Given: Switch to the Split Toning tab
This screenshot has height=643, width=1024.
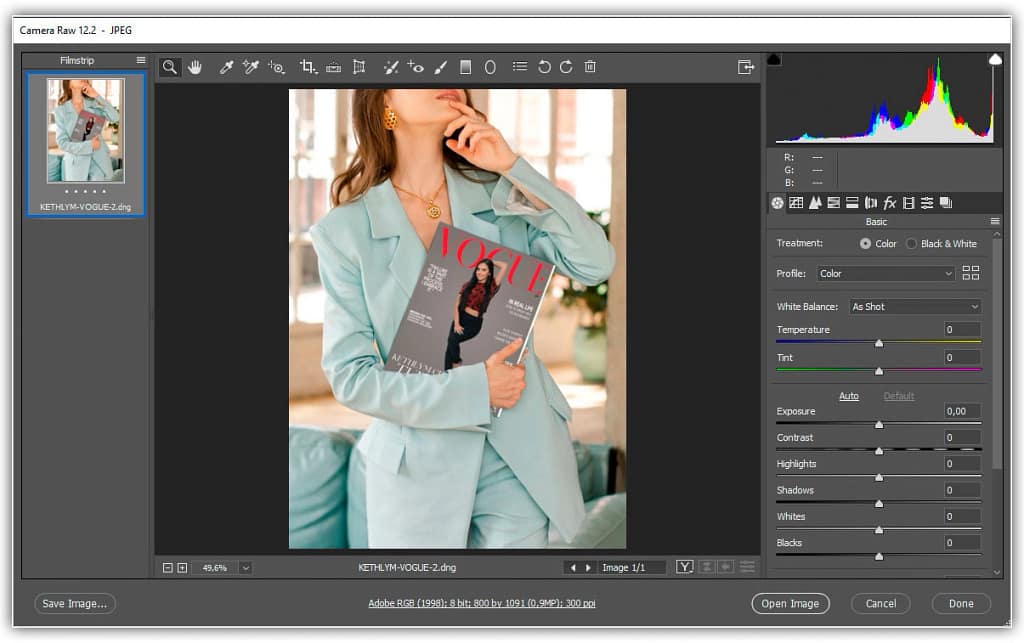Looking at the screenshot, I should click(x=852, y=203).
